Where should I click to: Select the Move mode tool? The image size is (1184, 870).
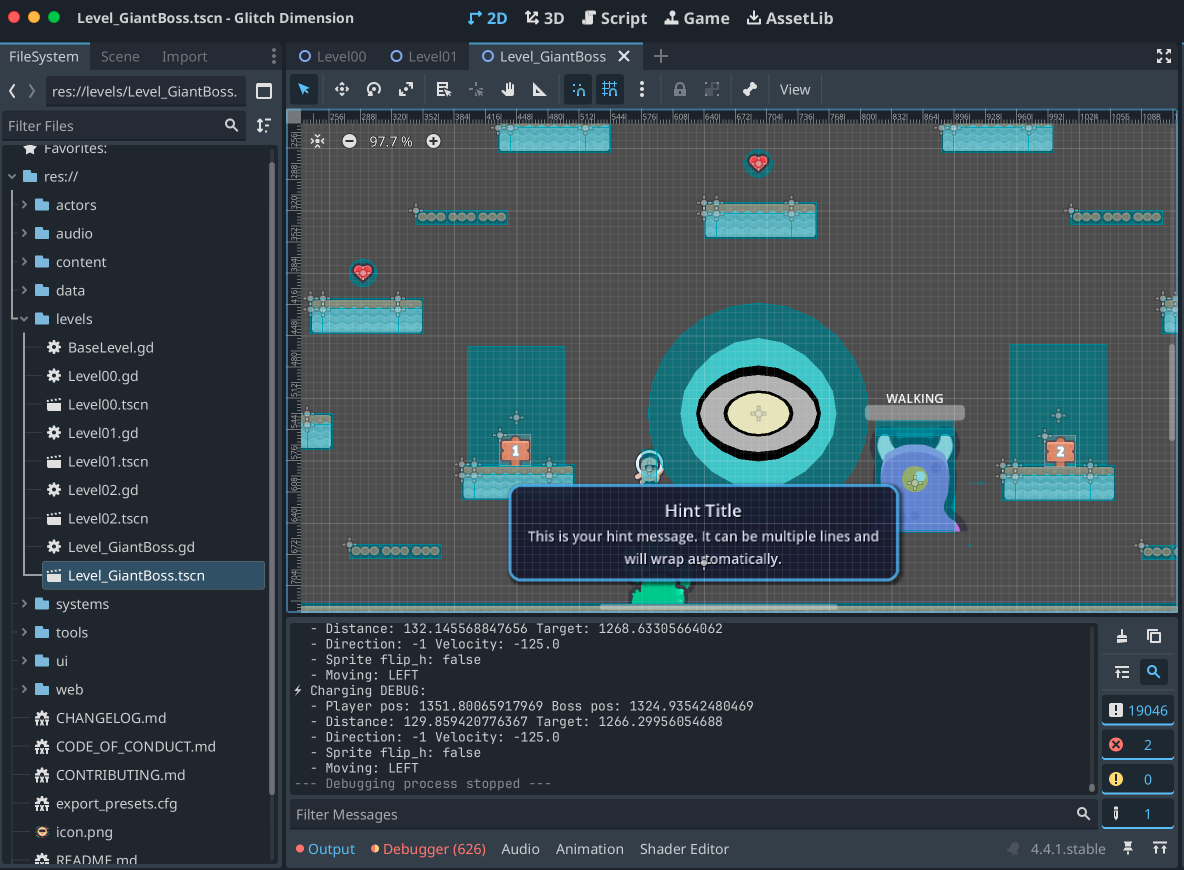pyautogui.click(x=341, y=89)
